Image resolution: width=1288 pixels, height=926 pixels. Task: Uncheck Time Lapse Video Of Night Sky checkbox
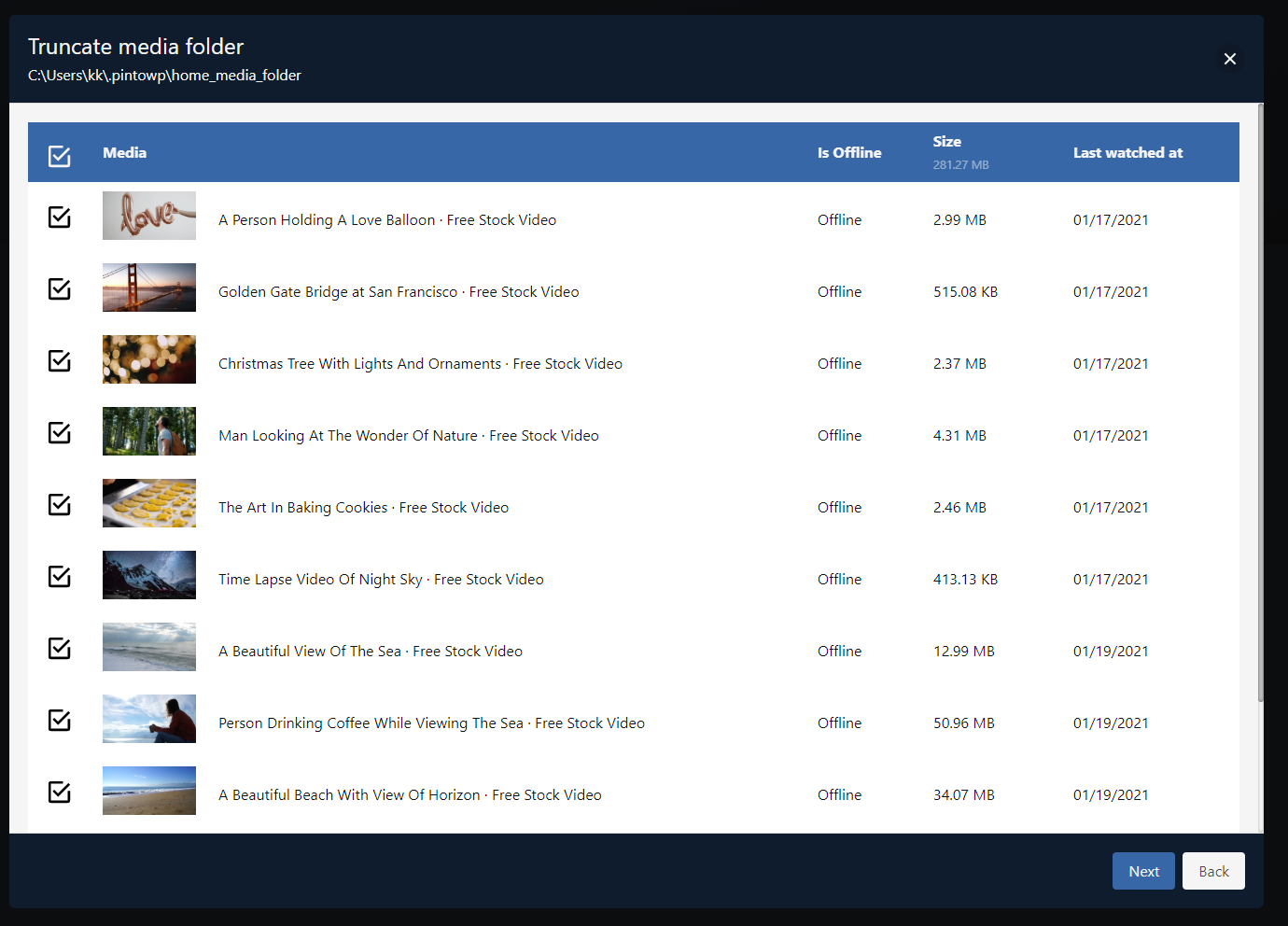(x=60, y=576)
